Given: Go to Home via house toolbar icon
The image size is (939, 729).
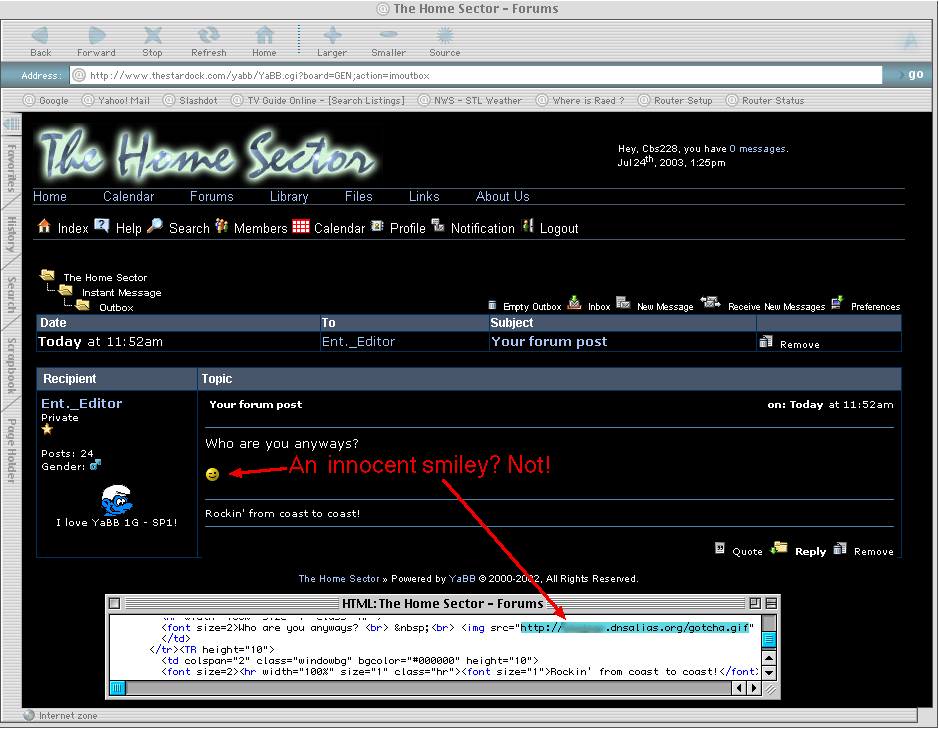Looking at the screenshot, I should (264, 37).
